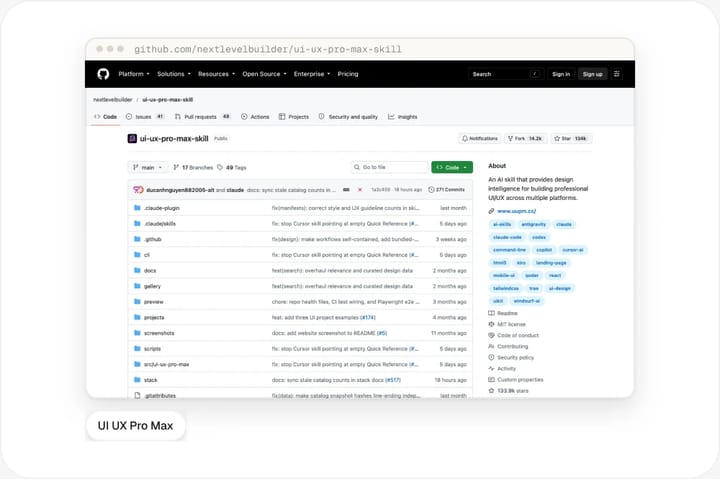Open the Readme link in About

pyautogui.click(x=503, y=313)
